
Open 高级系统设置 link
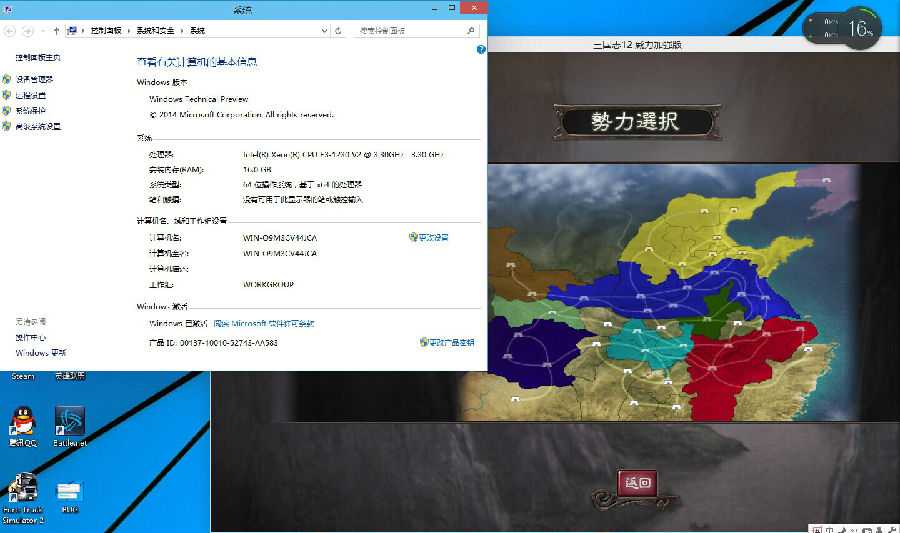click(38, 126)
